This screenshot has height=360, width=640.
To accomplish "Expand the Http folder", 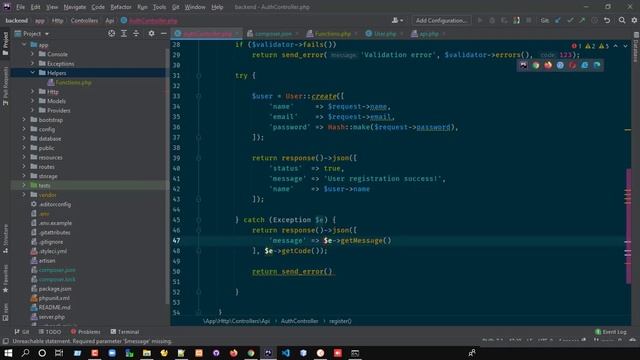I will (x=33, y=91).
